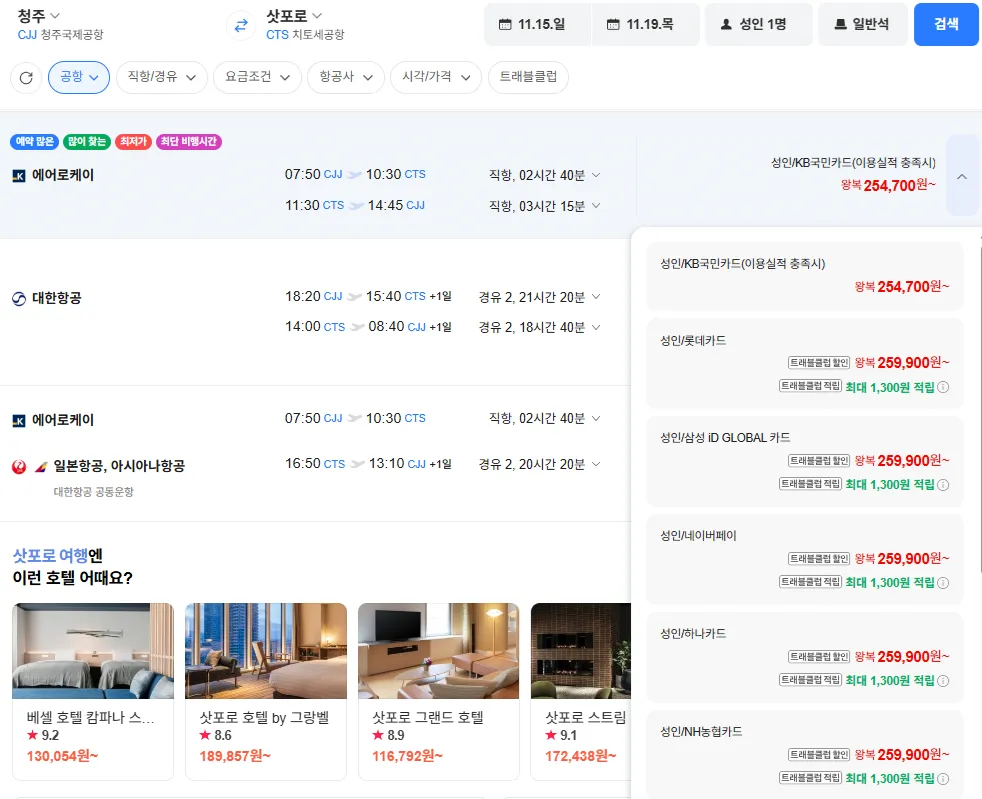Viewport: 982px width, 799px height.
Task: Open 삿포로 destination city dropdown
Action: coord(294,15)
